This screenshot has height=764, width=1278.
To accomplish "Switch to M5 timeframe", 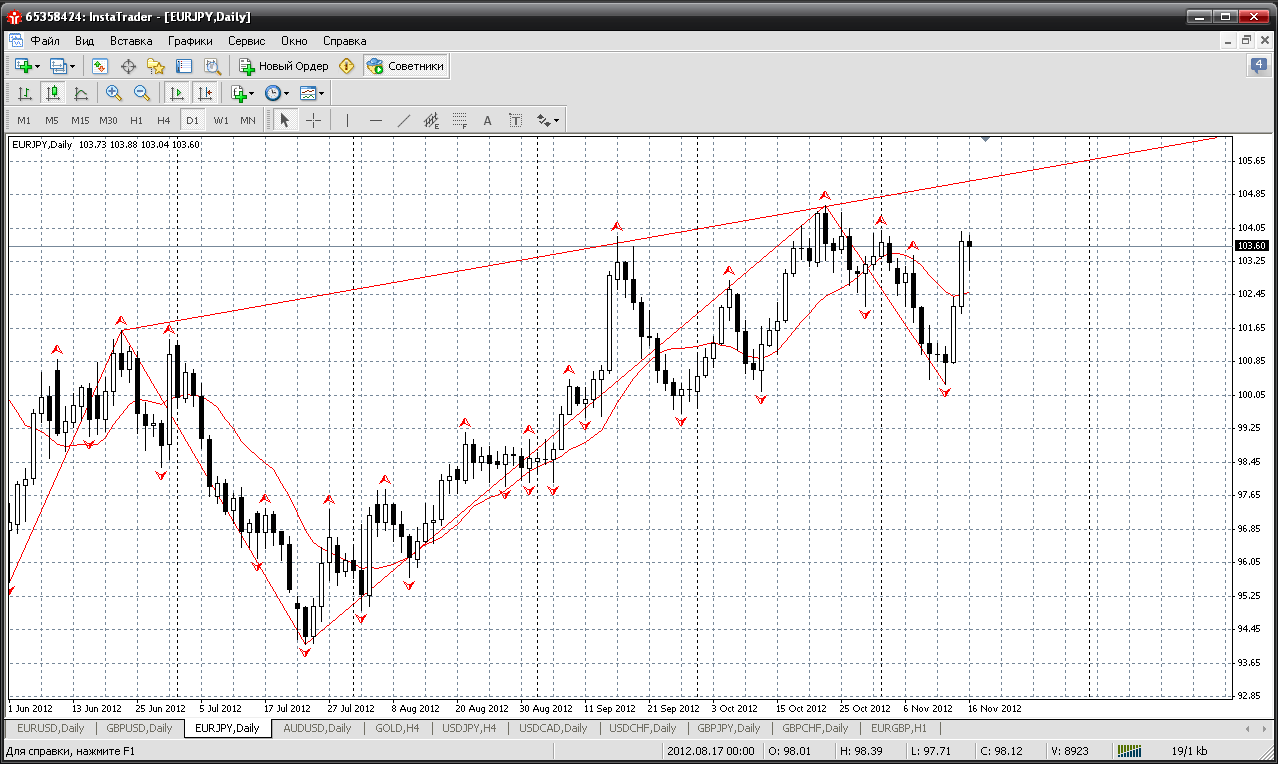I will point(52,120).
